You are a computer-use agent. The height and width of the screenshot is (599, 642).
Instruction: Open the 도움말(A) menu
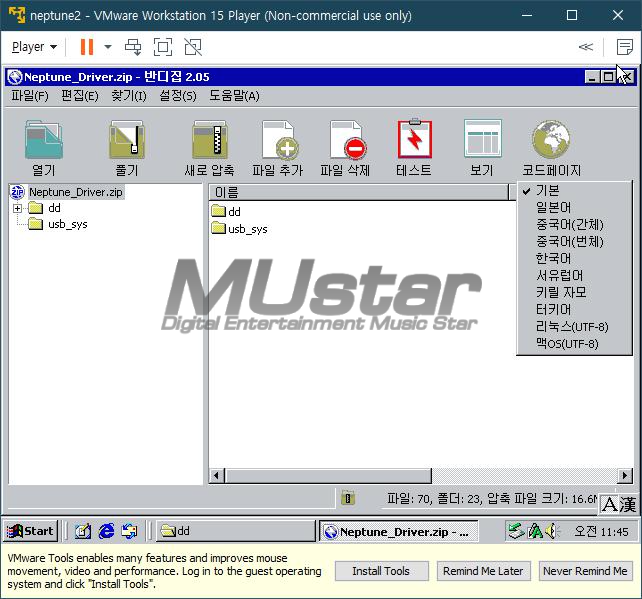[235, 96]
